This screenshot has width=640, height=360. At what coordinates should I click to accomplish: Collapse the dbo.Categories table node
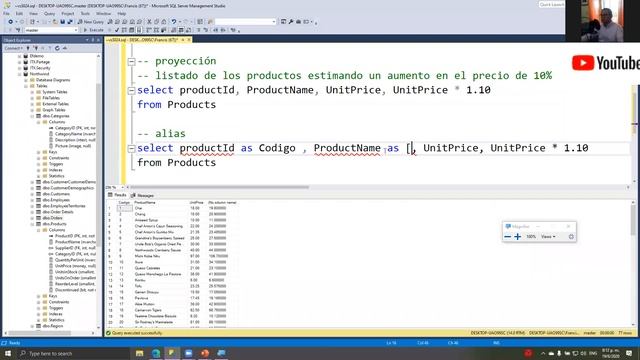[32, 116]
